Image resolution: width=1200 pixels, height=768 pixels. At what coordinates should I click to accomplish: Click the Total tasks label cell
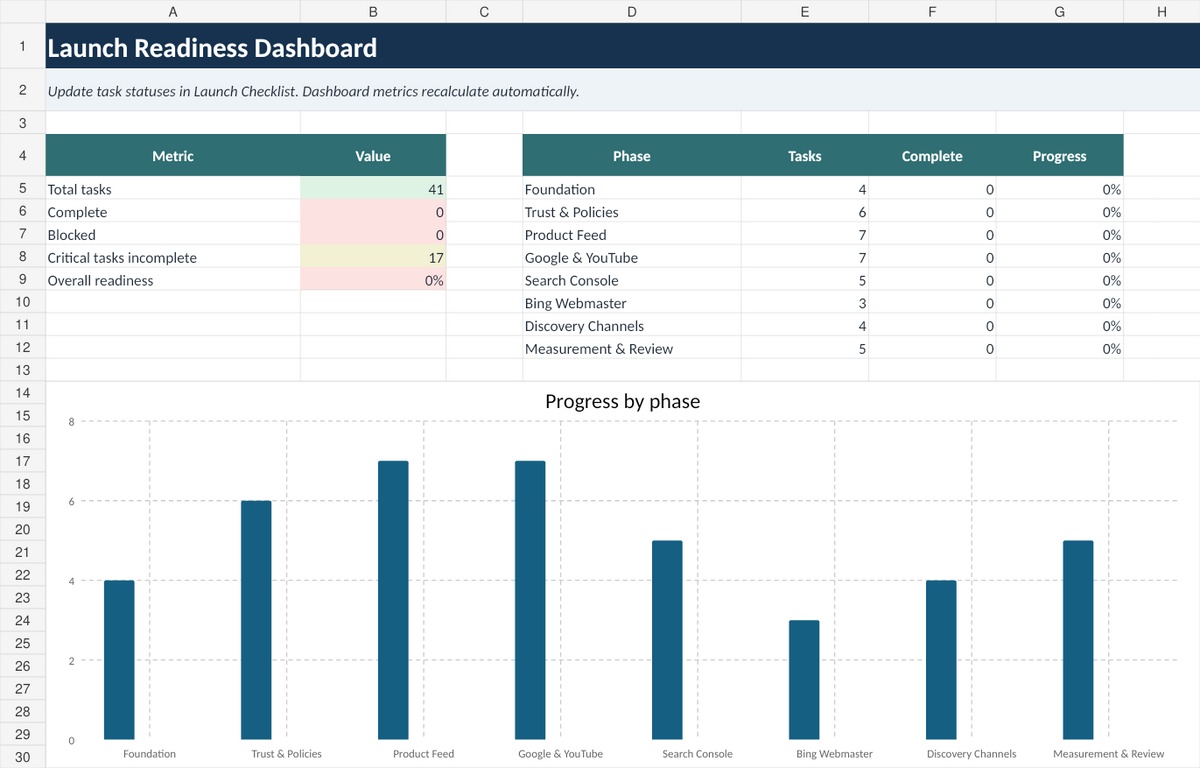[173, 189]
